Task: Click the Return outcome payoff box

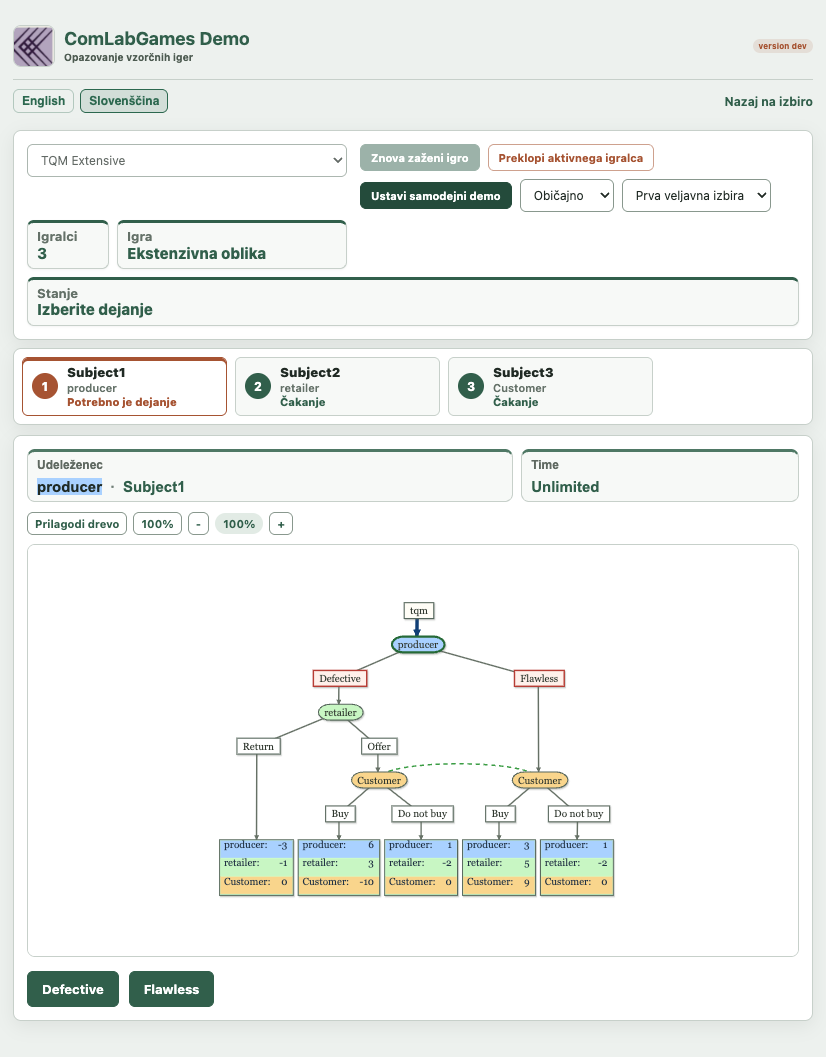Action: [256, 867]
